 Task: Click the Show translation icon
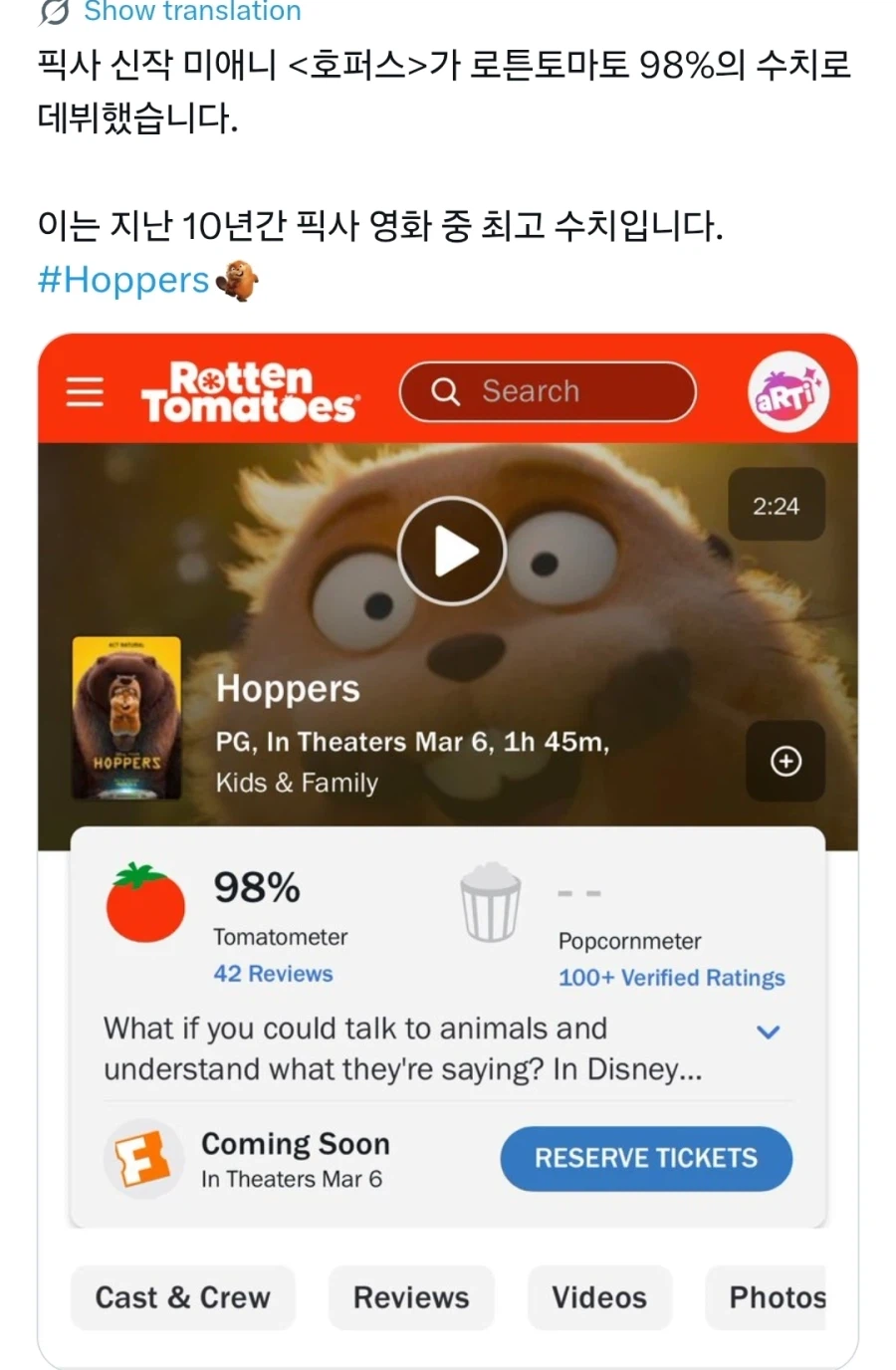[x=55, y=11]
